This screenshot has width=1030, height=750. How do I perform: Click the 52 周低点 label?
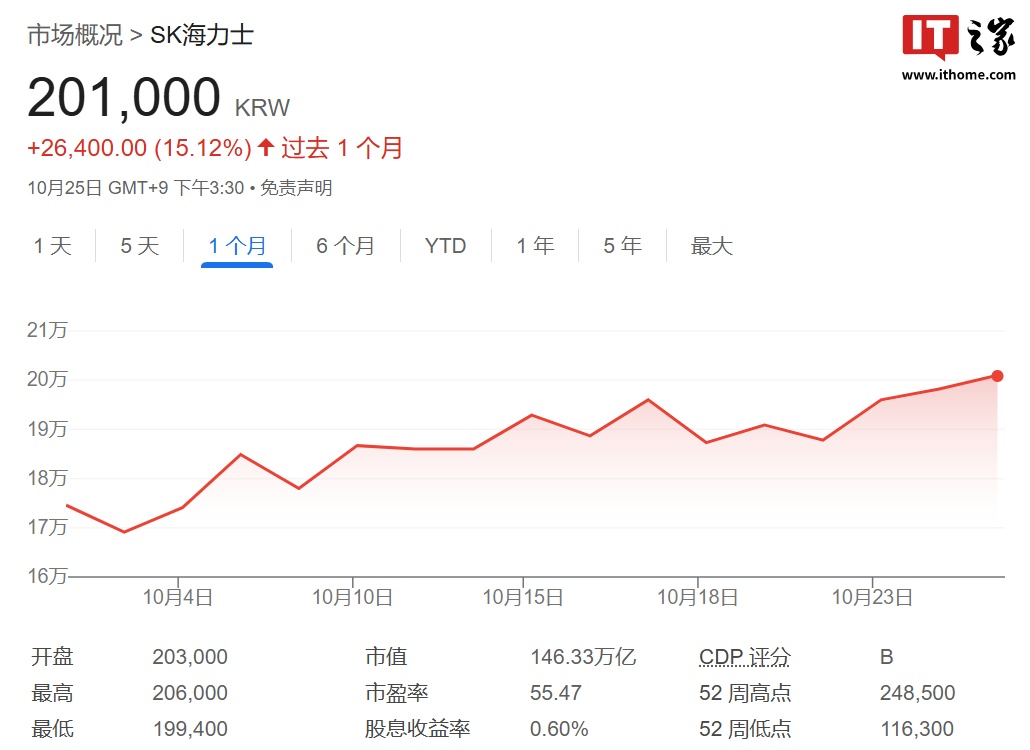(x=745, y=729)
